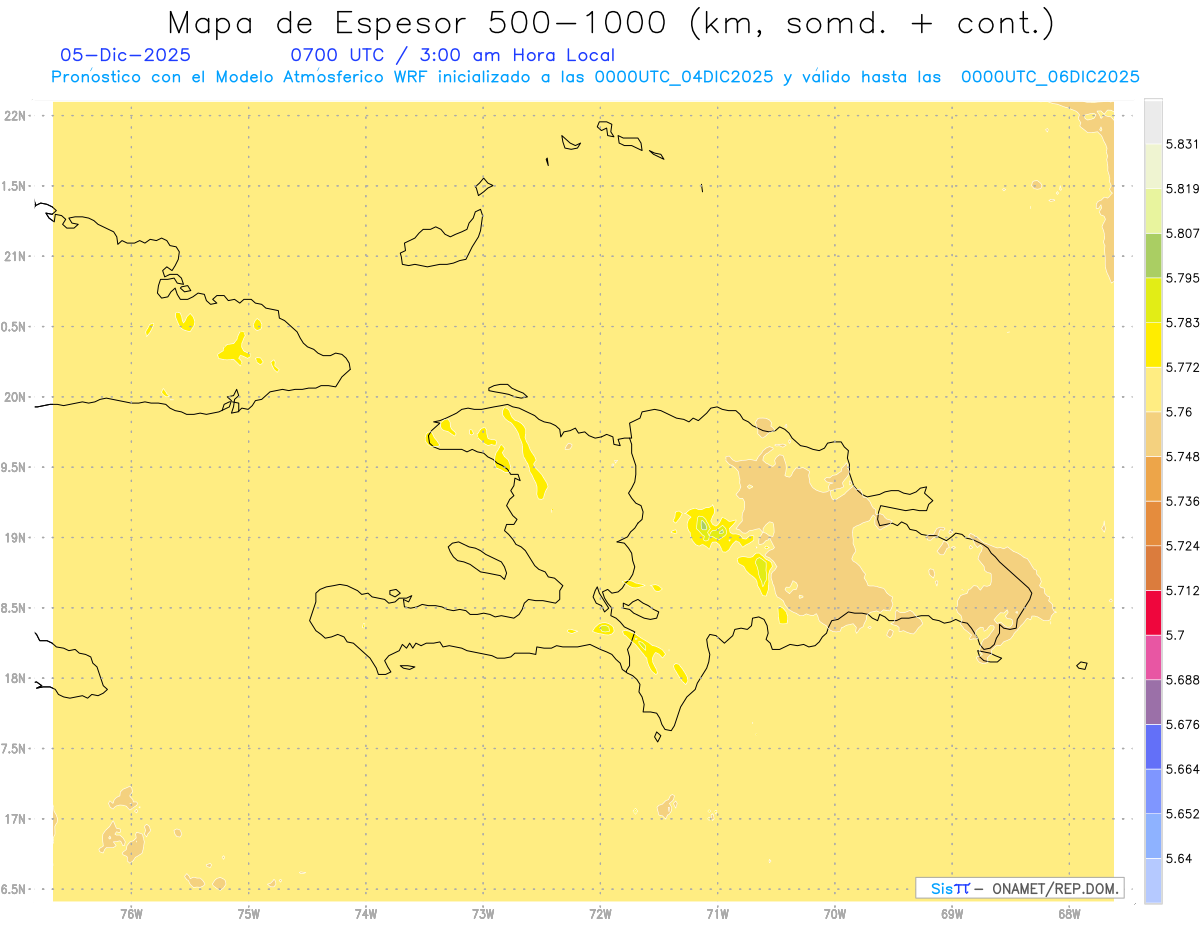Click the date text '05-Dic-2025'

click(126, 55)
